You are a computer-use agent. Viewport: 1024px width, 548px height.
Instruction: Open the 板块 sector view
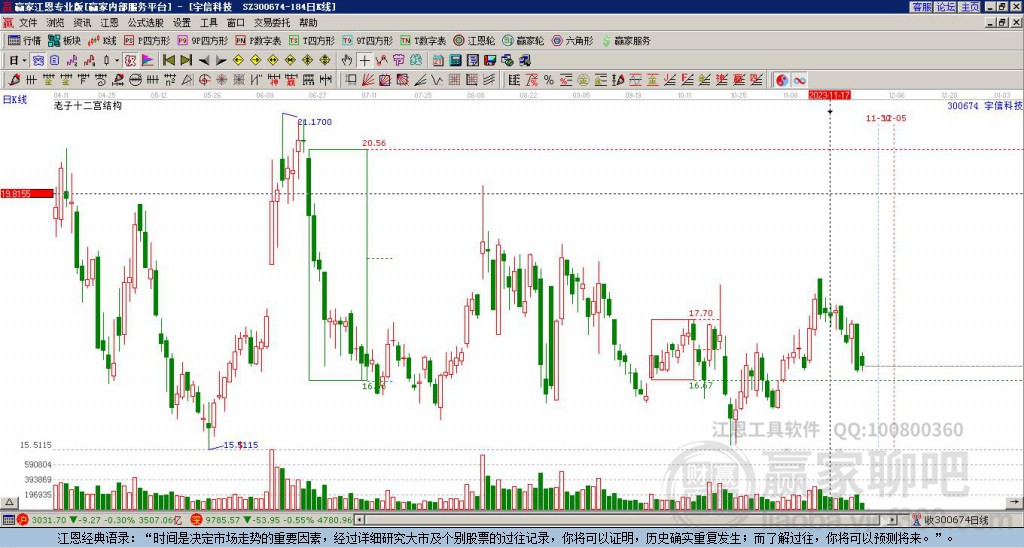coord(65,40)
